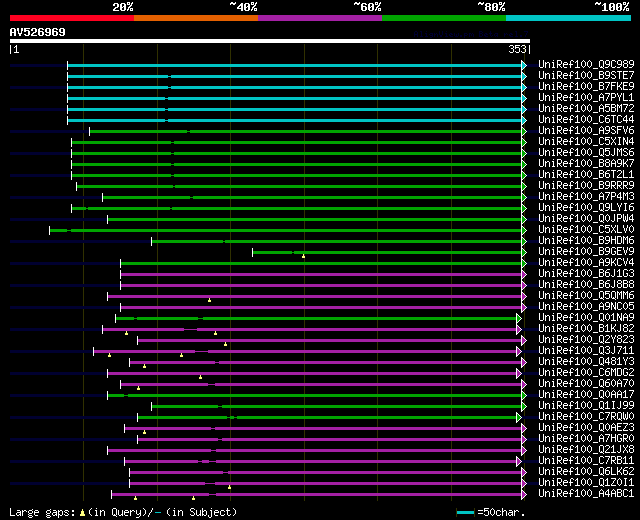The height and width of the screenshot is (520, 640).
Task: Click the cyan ~100% identity legend segment
Action: [568, 18]
